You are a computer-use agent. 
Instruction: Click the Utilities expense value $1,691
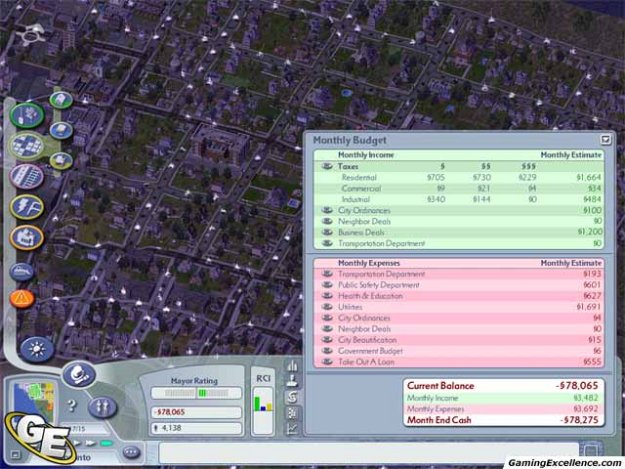pos(588,307)
